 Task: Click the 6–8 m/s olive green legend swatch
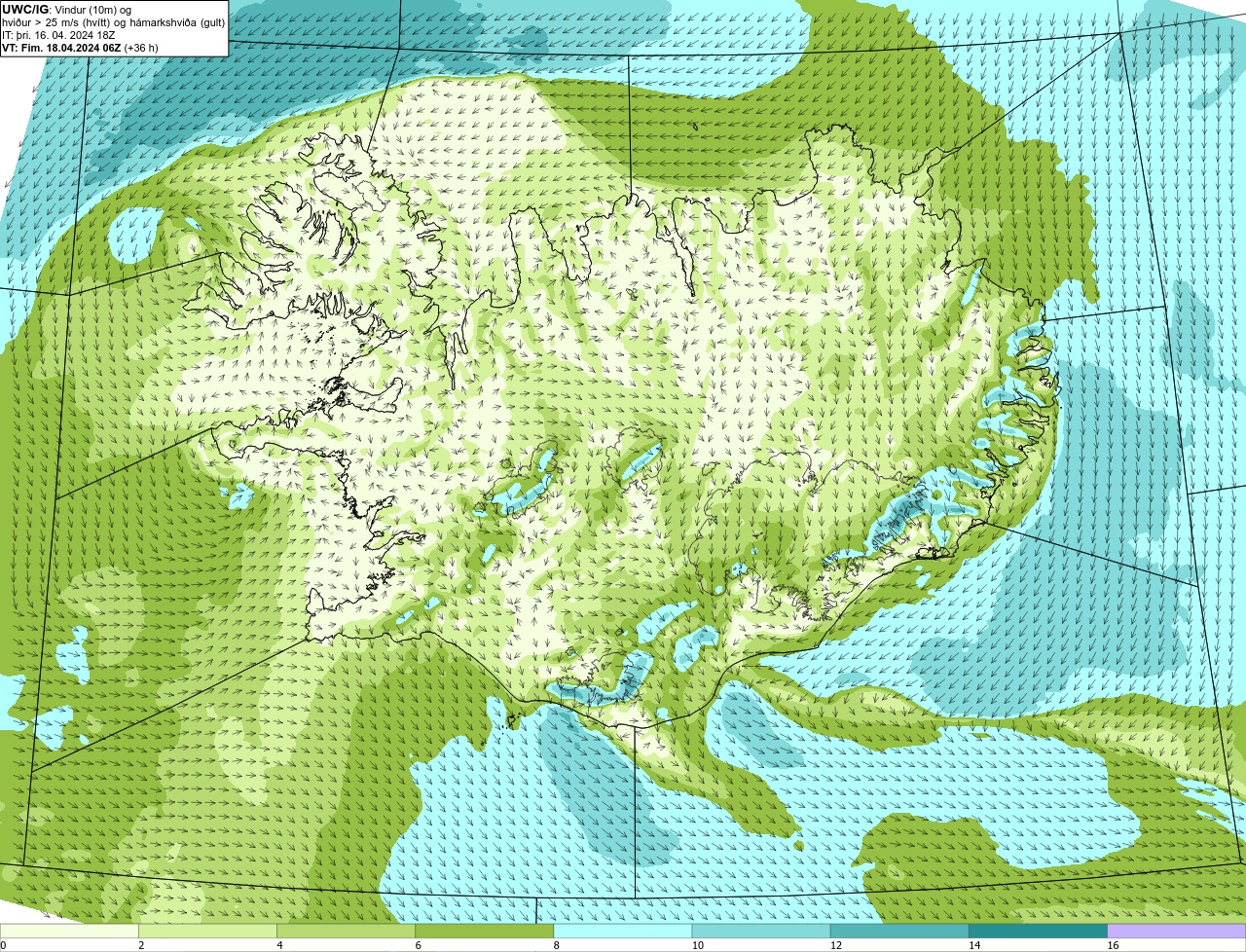[x=485, y=931]
